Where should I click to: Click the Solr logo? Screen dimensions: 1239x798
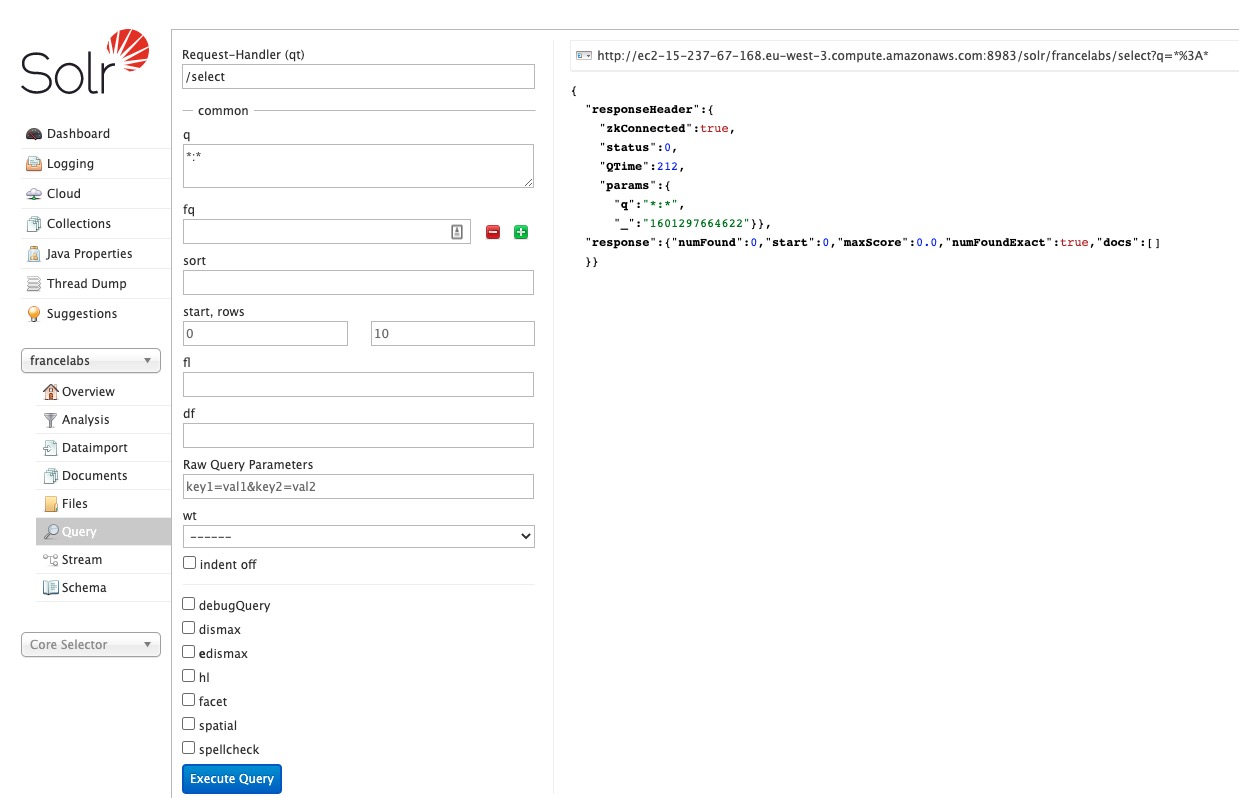coord(85,62)
